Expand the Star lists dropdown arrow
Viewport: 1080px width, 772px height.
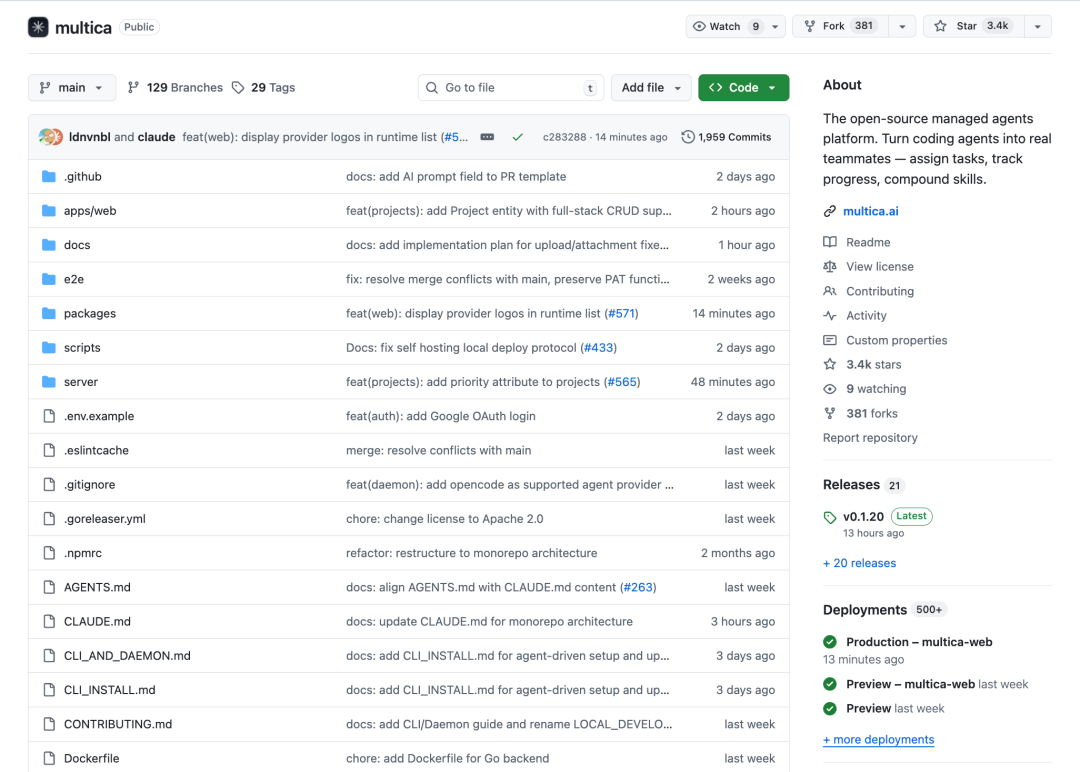point(1038,26)
